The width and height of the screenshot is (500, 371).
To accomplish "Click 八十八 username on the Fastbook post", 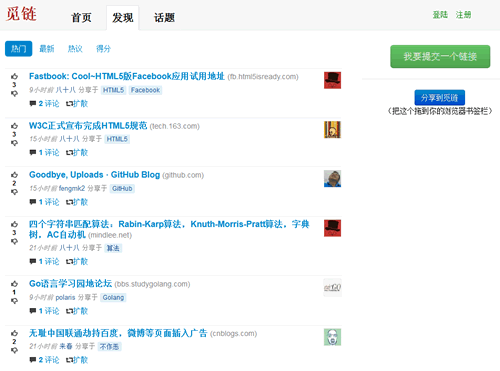I will pyautogui.click(x=66, y=90).
